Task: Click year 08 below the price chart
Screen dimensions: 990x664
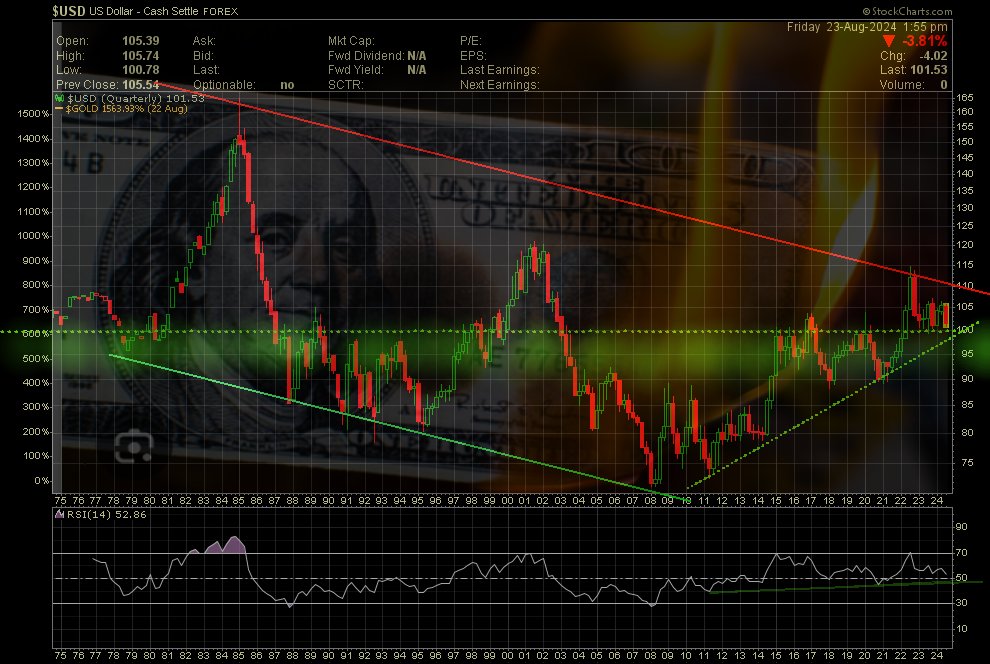Action: 650,501
